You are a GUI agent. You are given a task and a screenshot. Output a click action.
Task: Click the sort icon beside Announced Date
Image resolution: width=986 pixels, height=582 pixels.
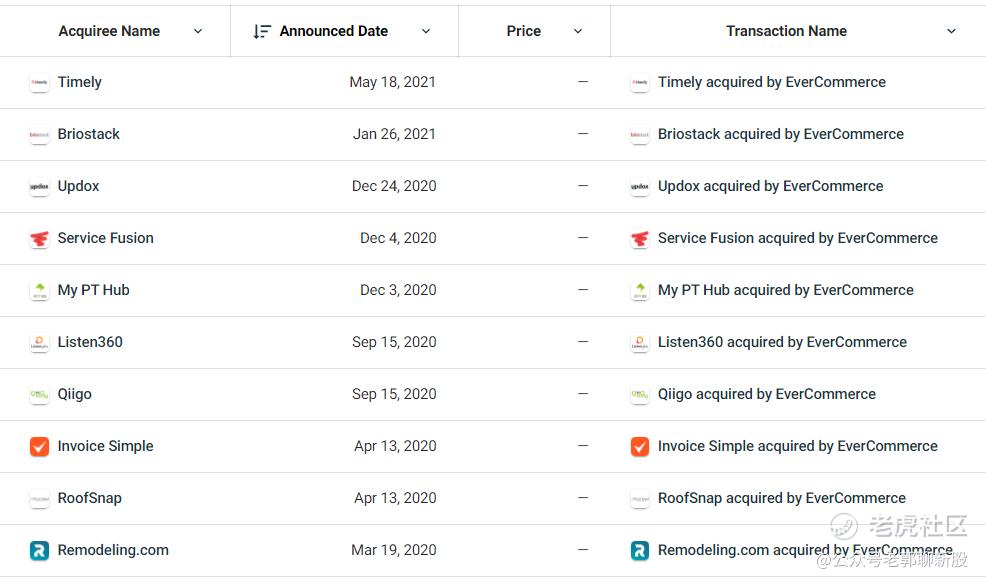[x=262, y=31]
